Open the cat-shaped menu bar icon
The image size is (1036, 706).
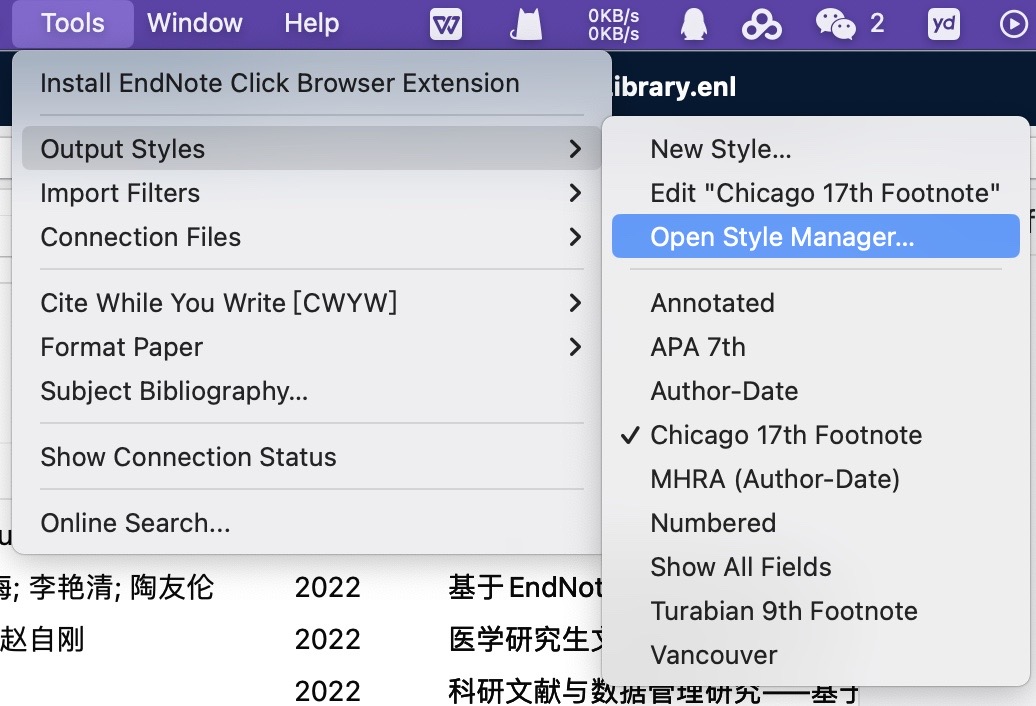click(x=526, y=24)
